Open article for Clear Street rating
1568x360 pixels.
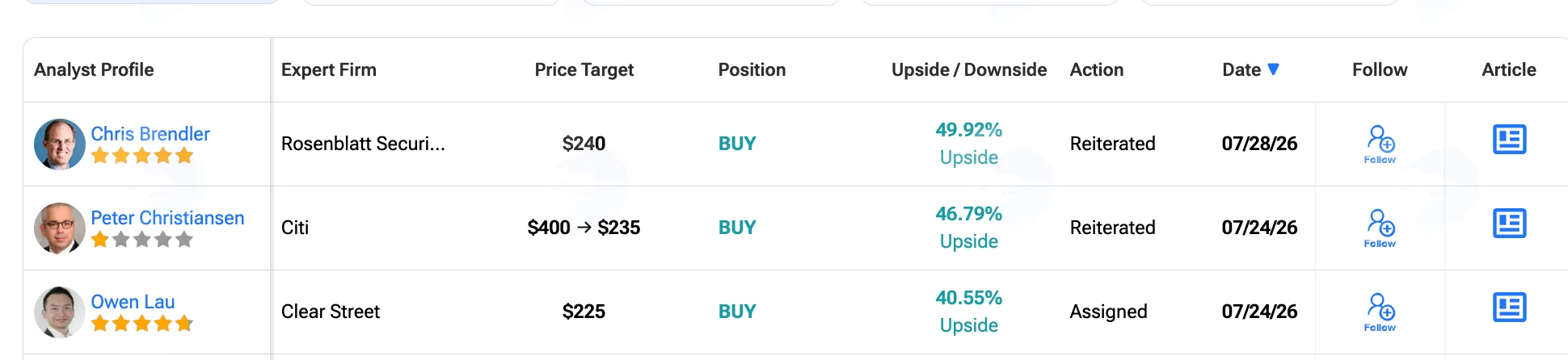(x=1509, y=308)
